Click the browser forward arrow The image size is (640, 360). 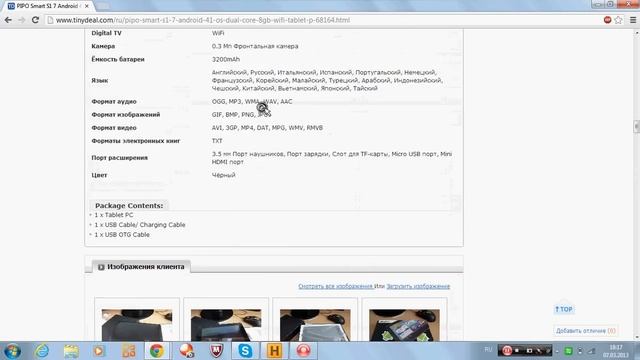tap(22, 20)
